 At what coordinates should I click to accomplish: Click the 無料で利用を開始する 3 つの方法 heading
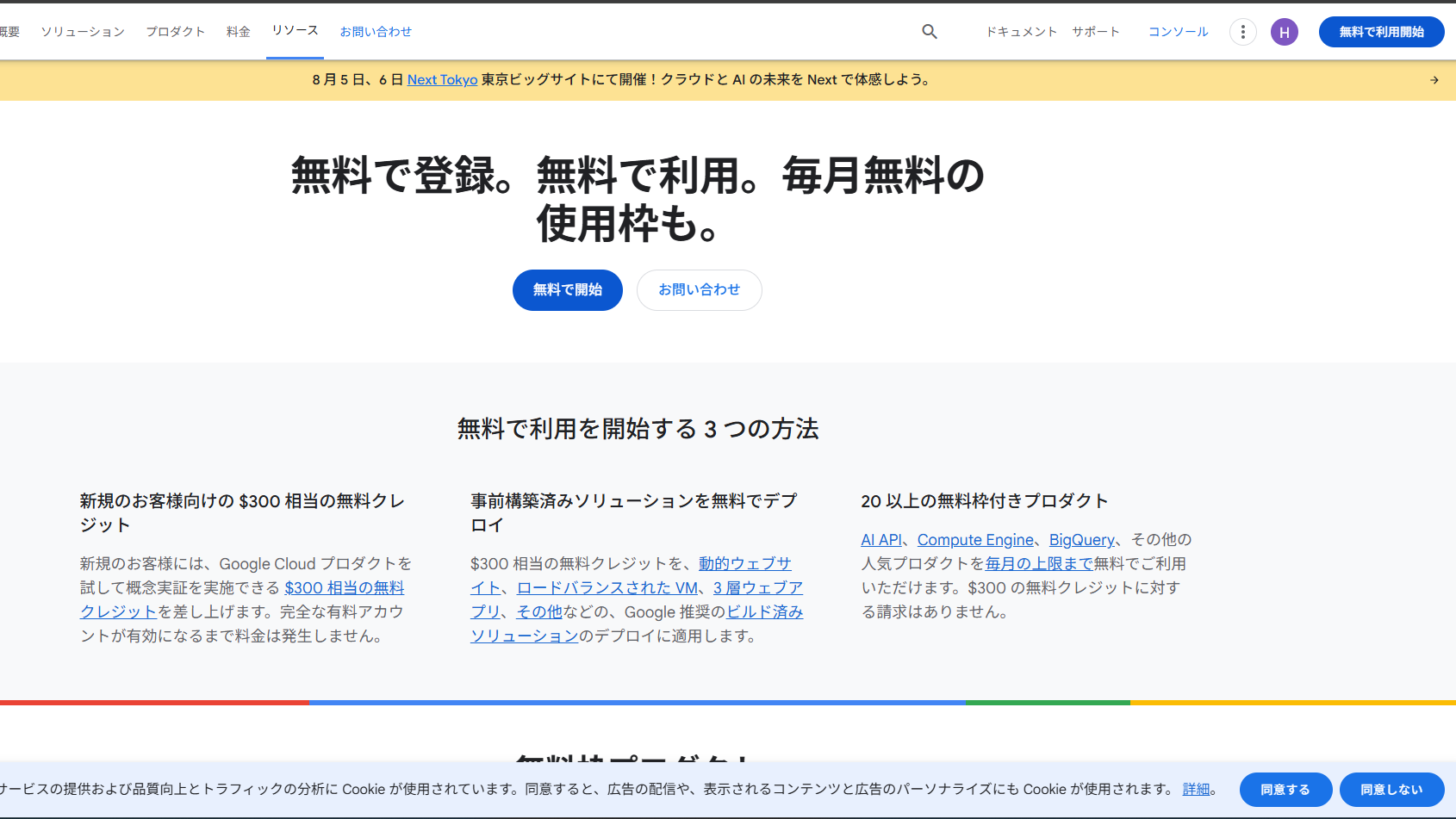pos(638,429)
